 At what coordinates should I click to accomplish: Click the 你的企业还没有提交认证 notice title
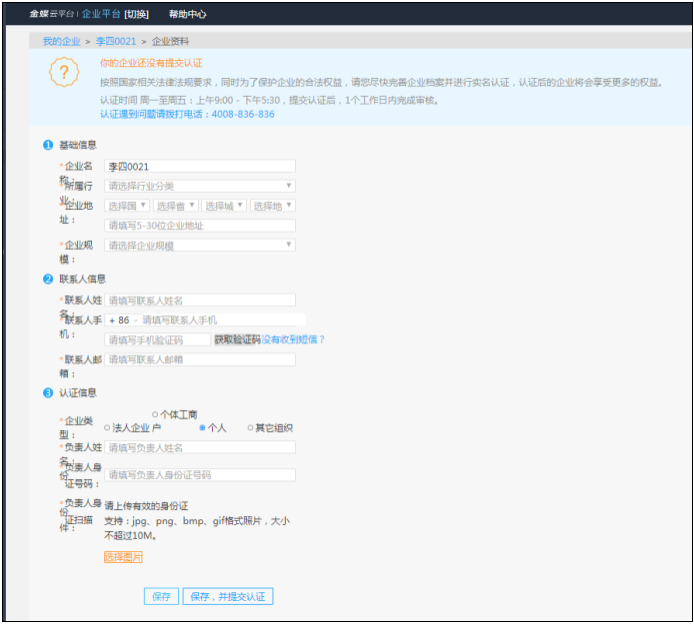point(151,63)
